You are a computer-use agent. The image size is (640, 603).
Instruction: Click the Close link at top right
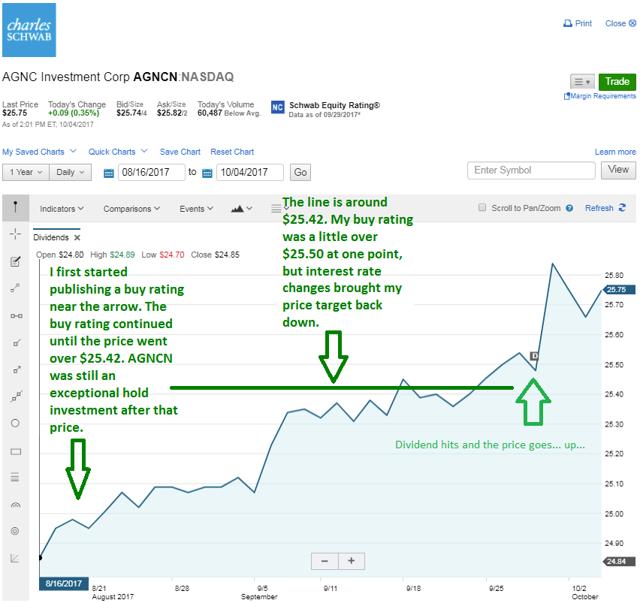[x=620, y=23]
